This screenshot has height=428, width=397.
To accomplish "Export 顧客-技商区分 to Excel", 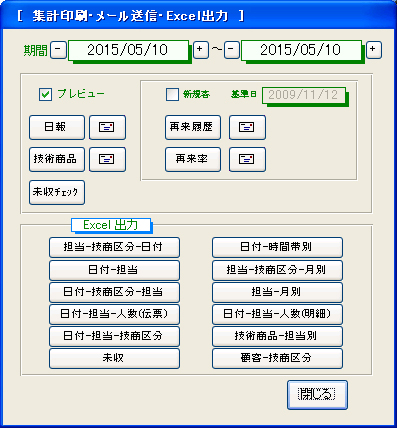I will click(277, 358).
